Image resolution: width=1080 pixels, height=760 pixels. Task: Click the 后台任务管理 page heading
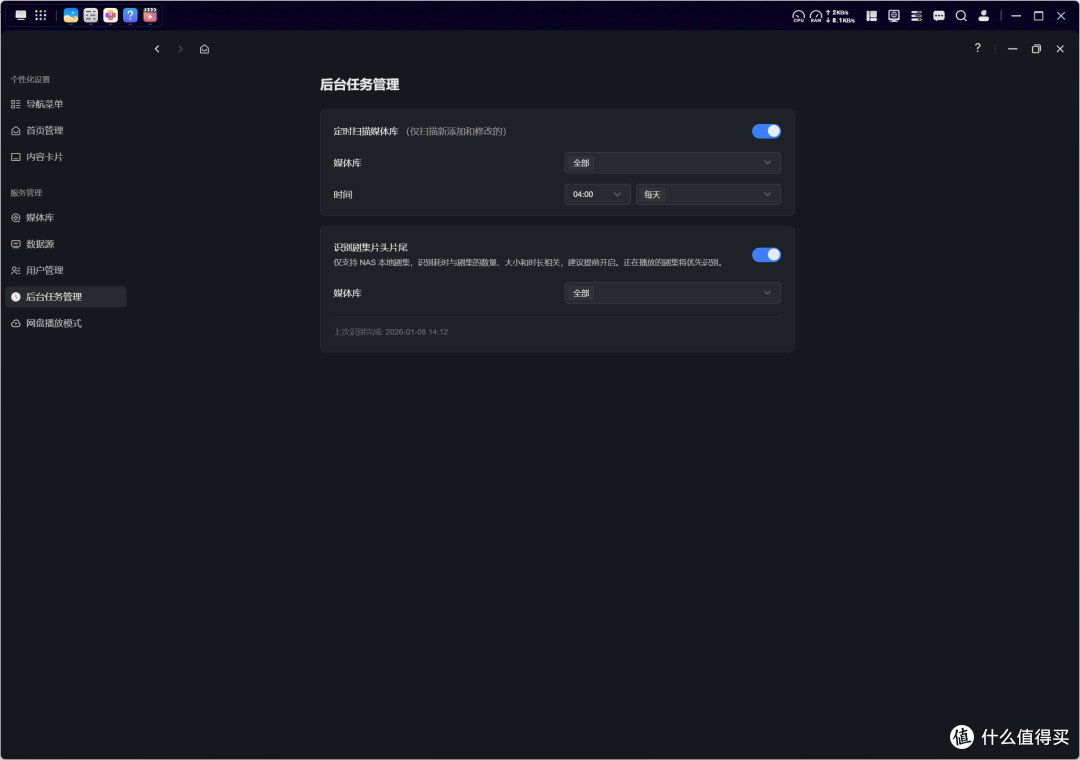click(360, 85)
